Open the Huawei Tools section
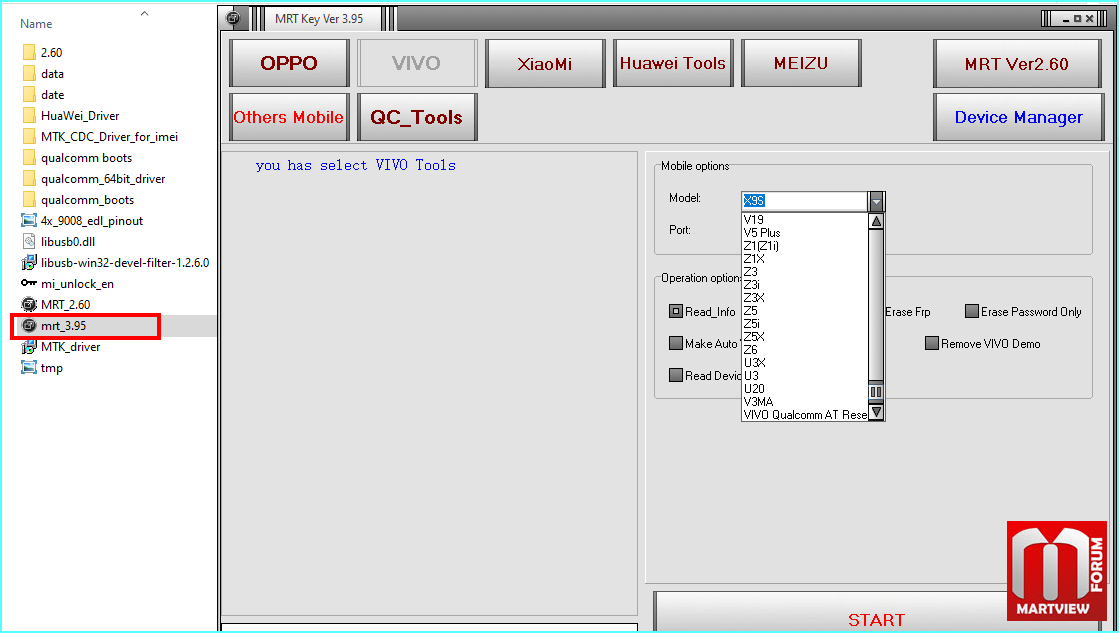 (x=673, y=63)
